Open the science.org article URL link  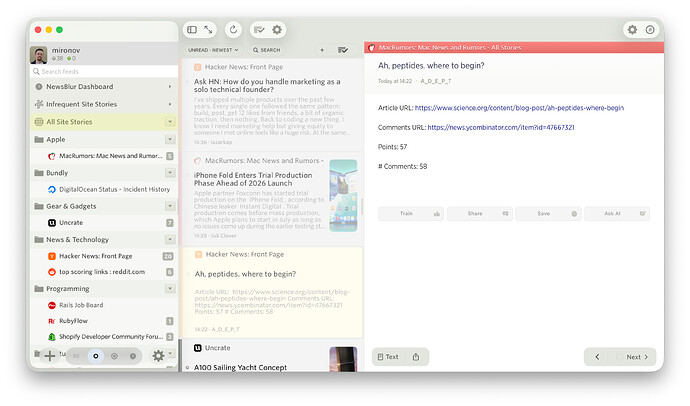(519, 108)
